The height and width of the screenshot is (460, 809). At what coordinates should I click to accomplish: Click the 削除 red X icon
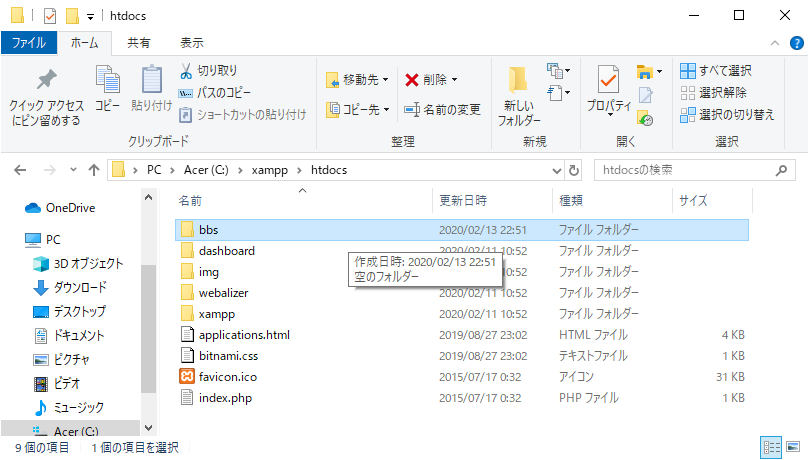click(412, 79)
